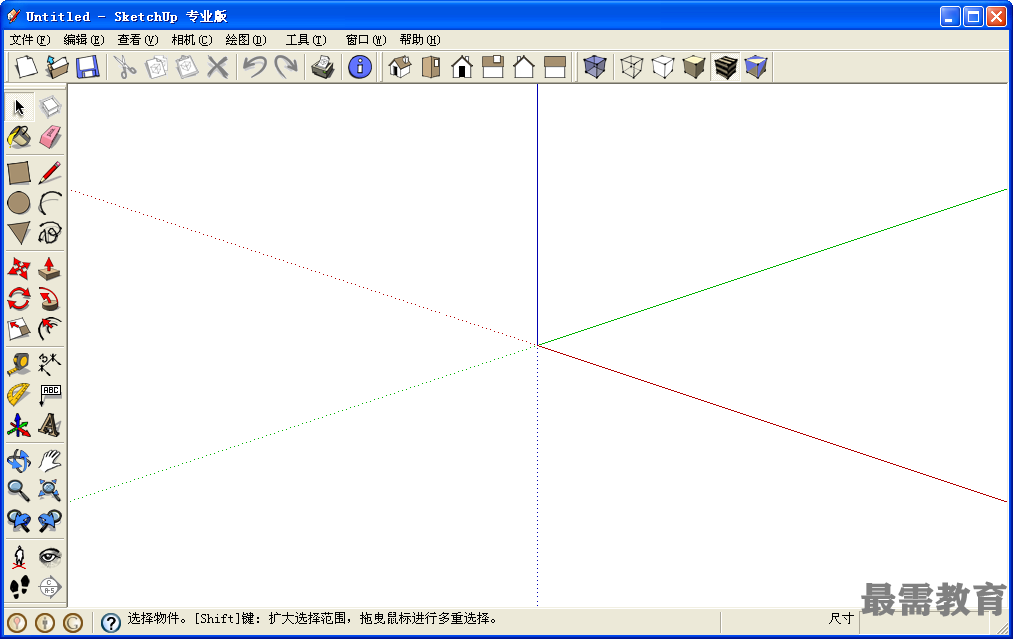The image size is (1013, 639).
Task: Click the status bar help question icon
Action: 110,622
